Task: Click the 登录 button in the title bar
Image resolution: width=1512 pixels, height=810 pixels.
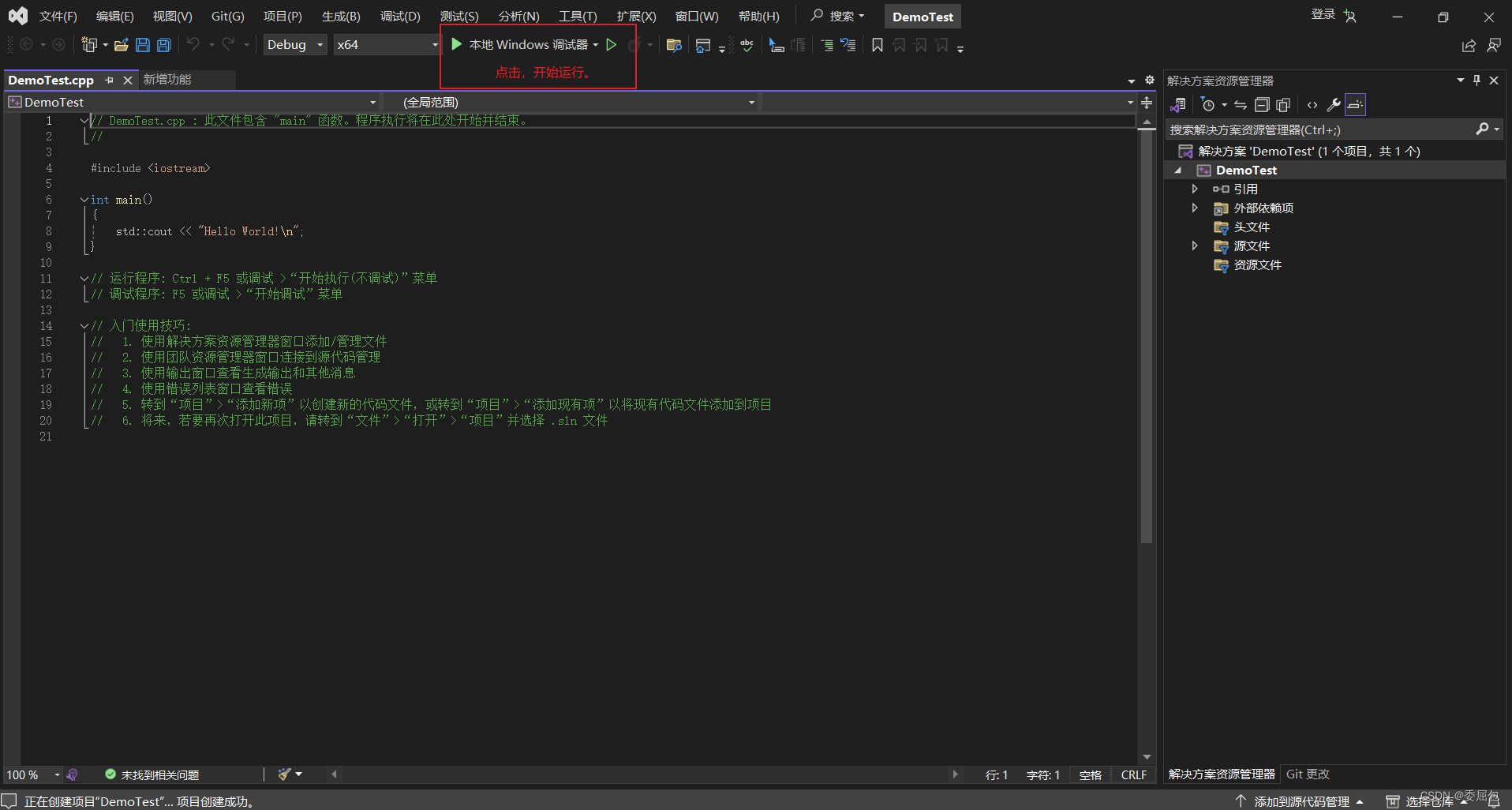Action: (1323, 13)
